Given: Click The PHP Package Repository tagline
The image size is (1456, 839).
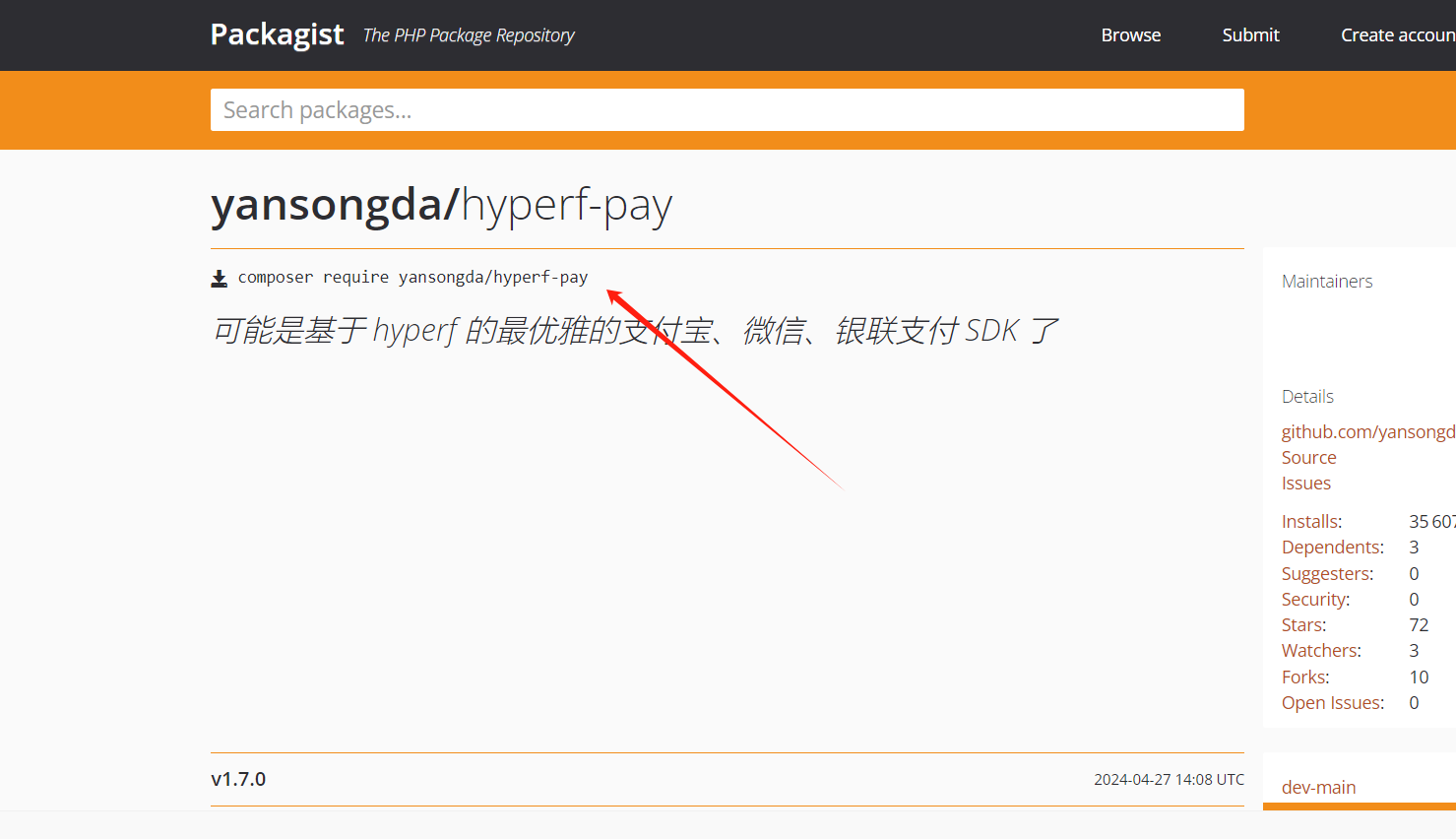Looking at the screenshot, I should (469, 35).
